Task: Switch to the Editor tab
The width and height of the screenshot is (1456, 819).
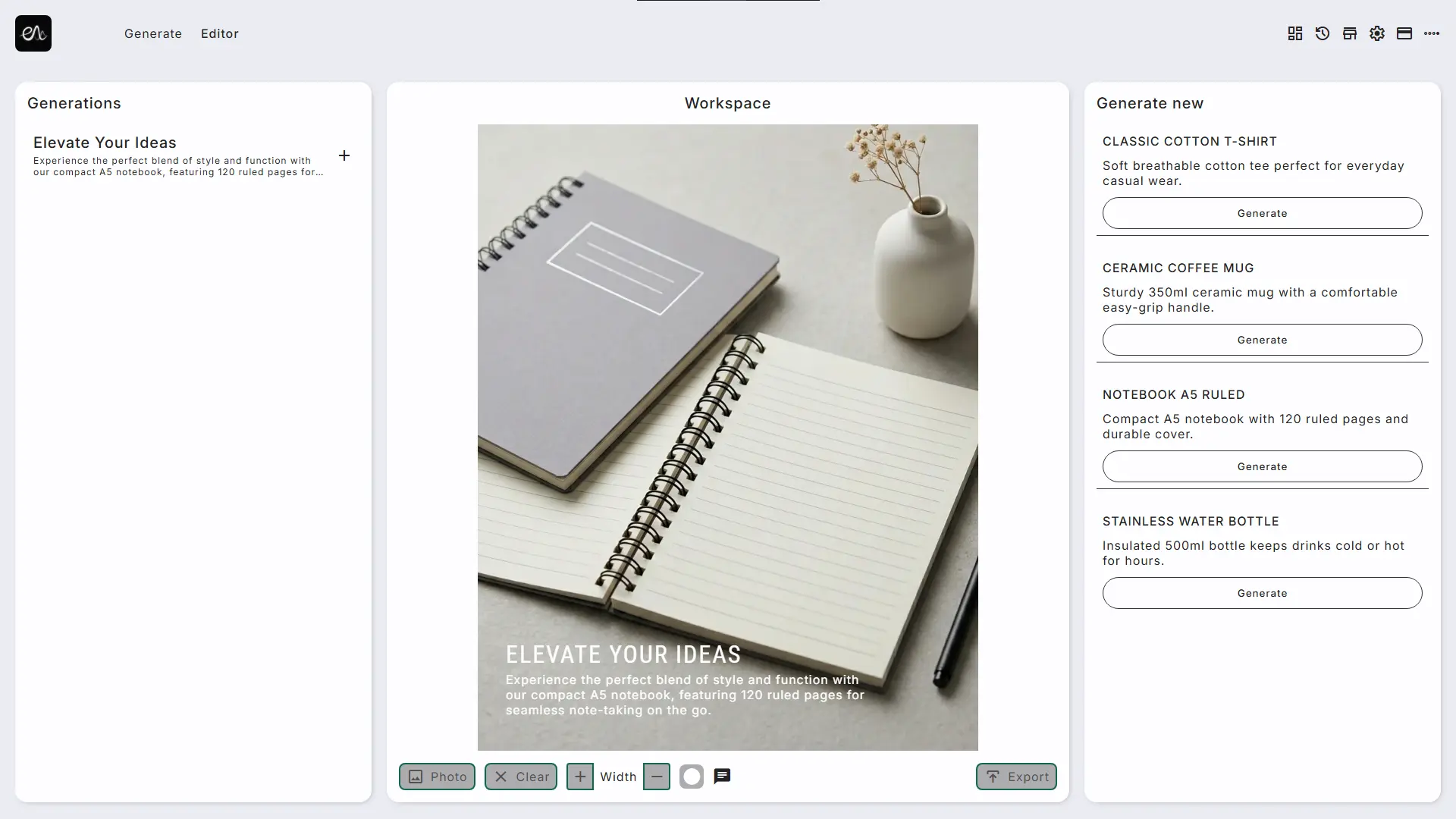Action: click(x=220, y=33)
